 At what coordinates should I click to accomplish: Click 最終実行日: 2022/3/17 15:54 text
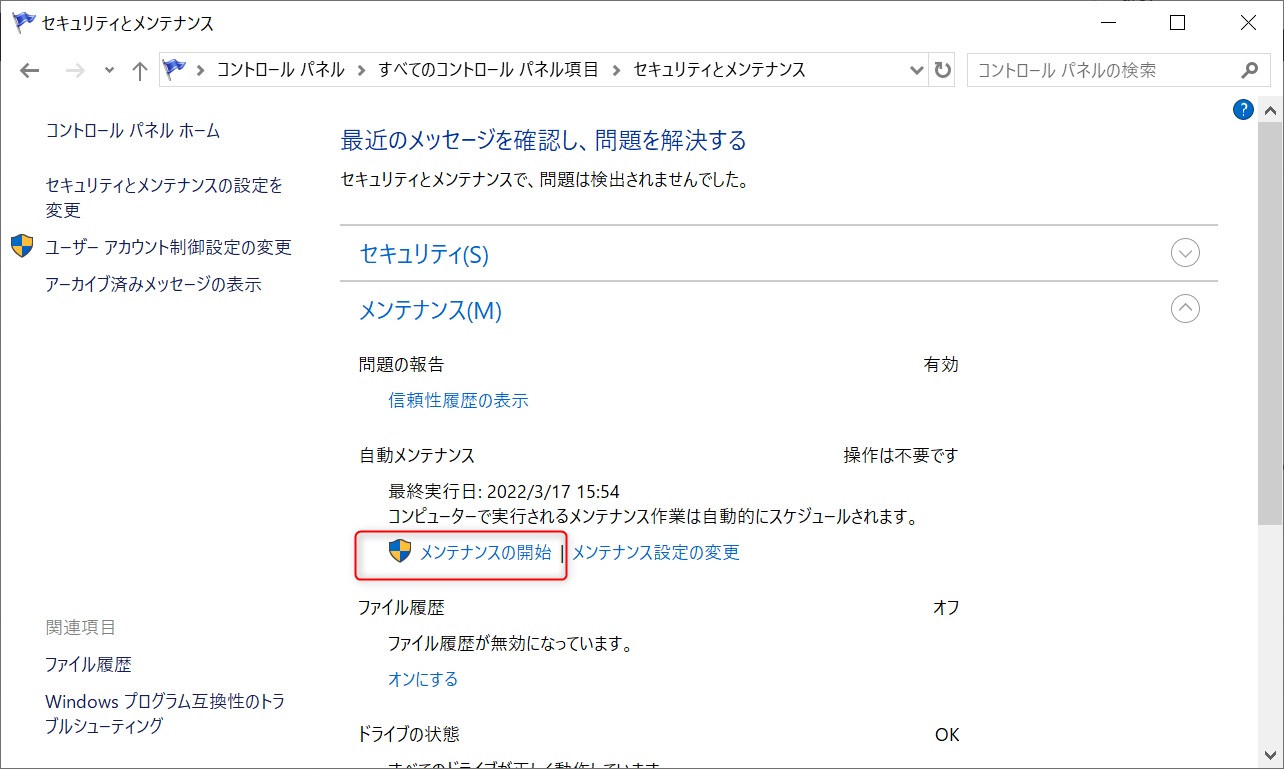pyautogui.click(x=504, y=492)
